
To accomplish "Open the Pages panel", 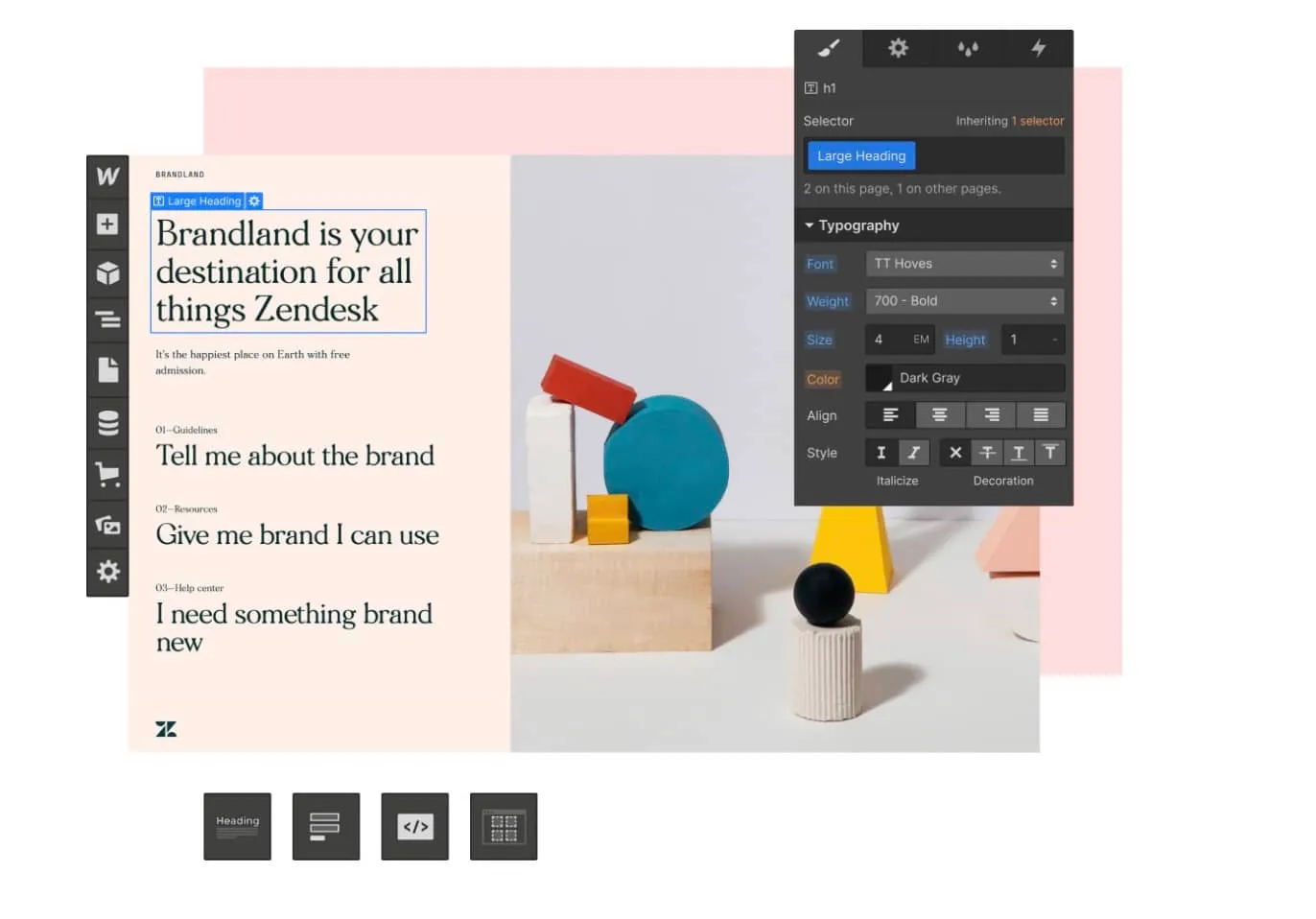I will click(x=107, y=370).
